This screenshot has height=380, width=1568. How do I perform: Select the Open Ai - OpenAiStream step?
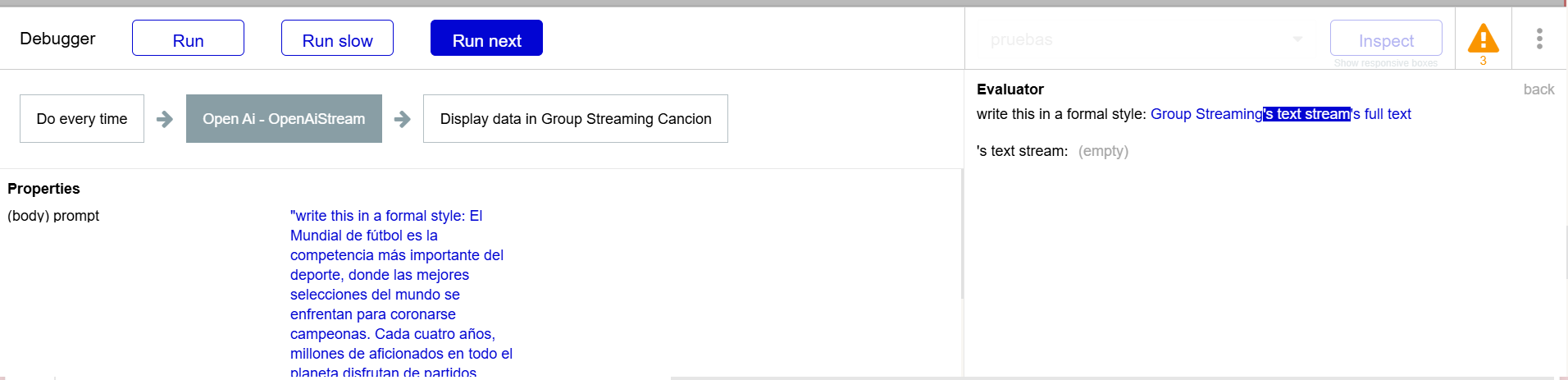click(284, 119)
